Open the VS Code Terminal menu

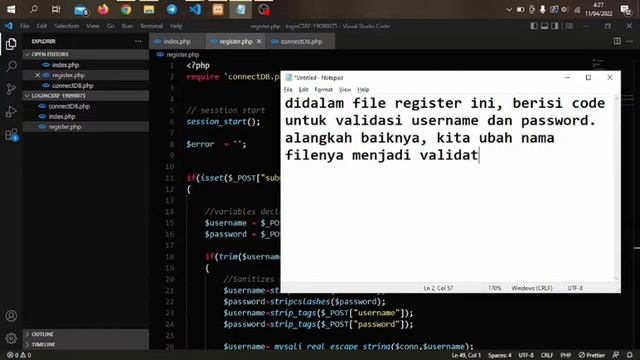(x=151, y=26)
